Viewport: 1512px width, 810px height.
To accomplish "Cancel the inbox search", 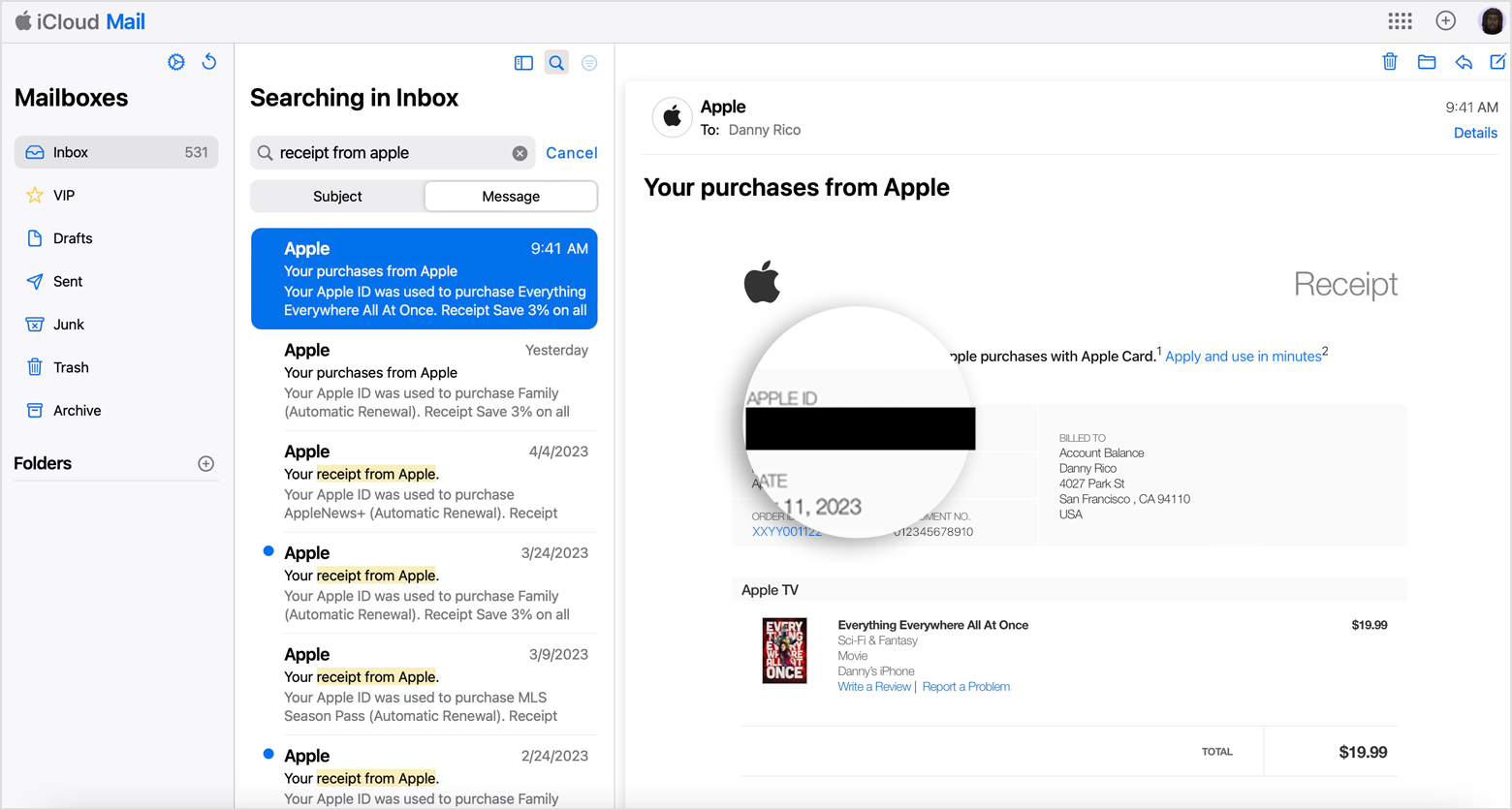I will coord(572,153).
